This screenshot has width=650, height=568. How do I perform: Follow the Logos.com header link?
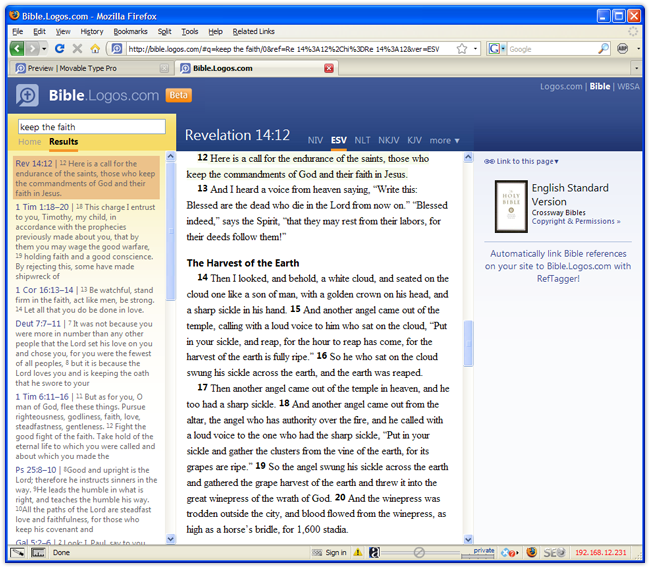[561, 86]
